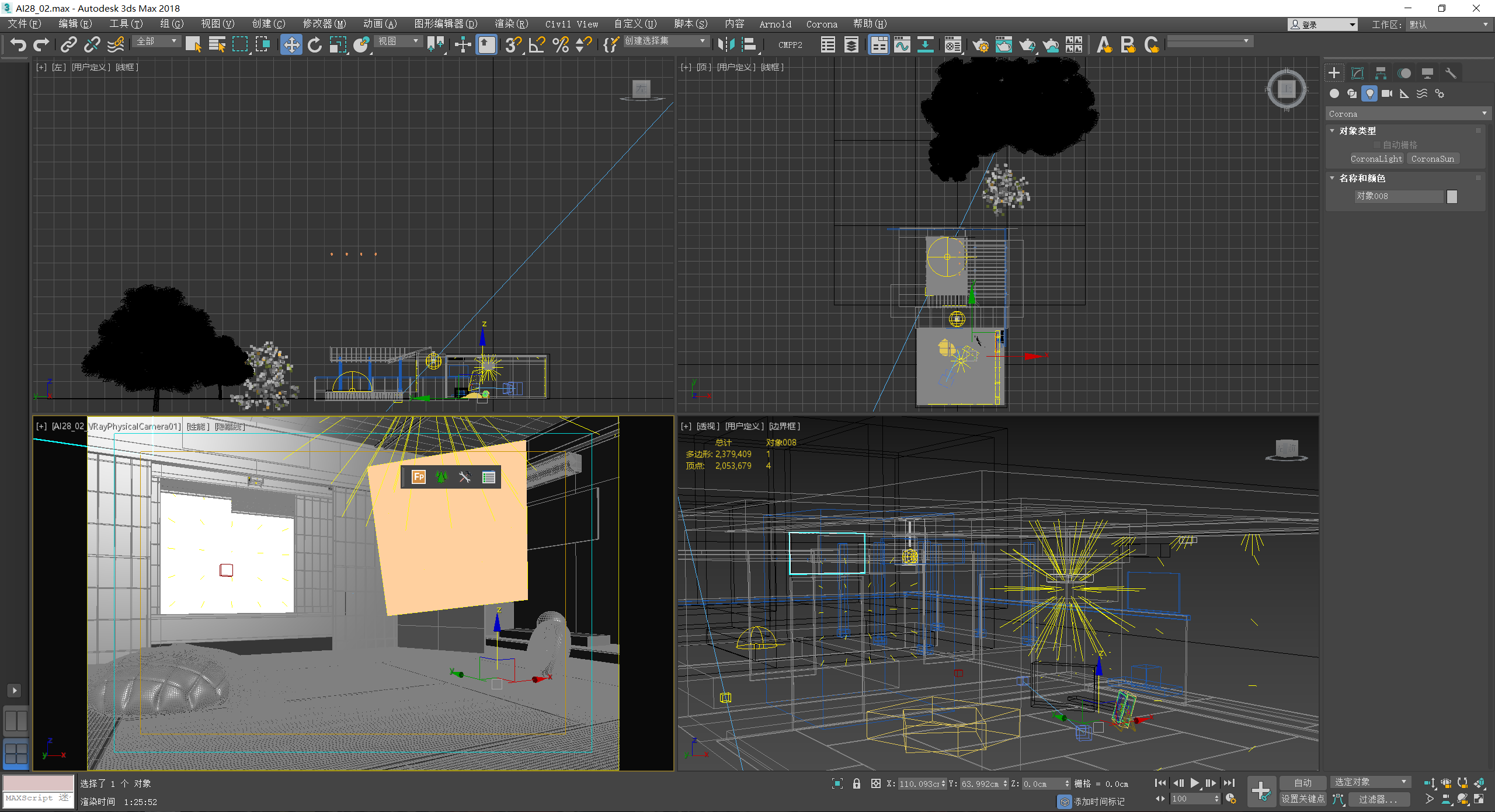
Task: Activate the Select and Move tool
Action: click(x=291, y=44)
